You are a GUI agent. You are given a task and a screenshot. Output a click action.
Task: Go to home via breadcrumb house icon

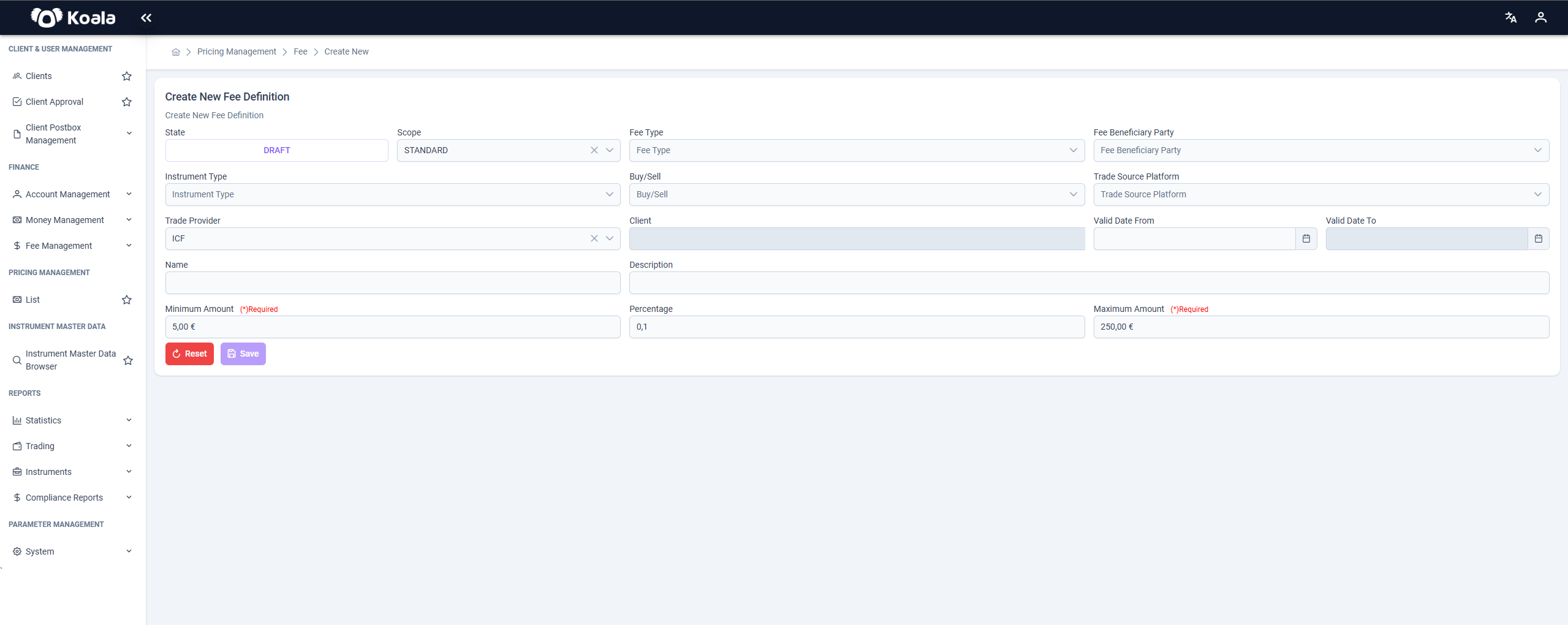176,52
